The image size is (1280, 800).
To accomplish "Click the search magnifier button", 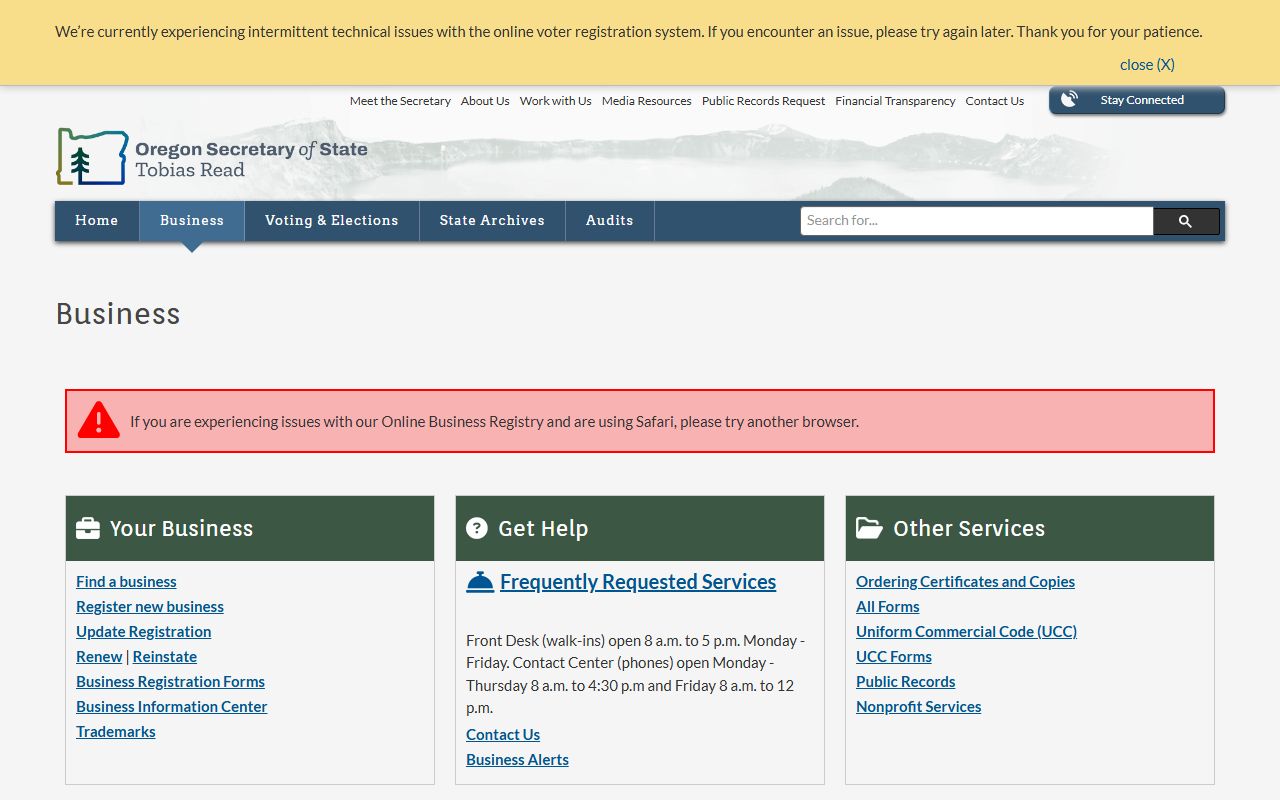I will pos(1186,221).
